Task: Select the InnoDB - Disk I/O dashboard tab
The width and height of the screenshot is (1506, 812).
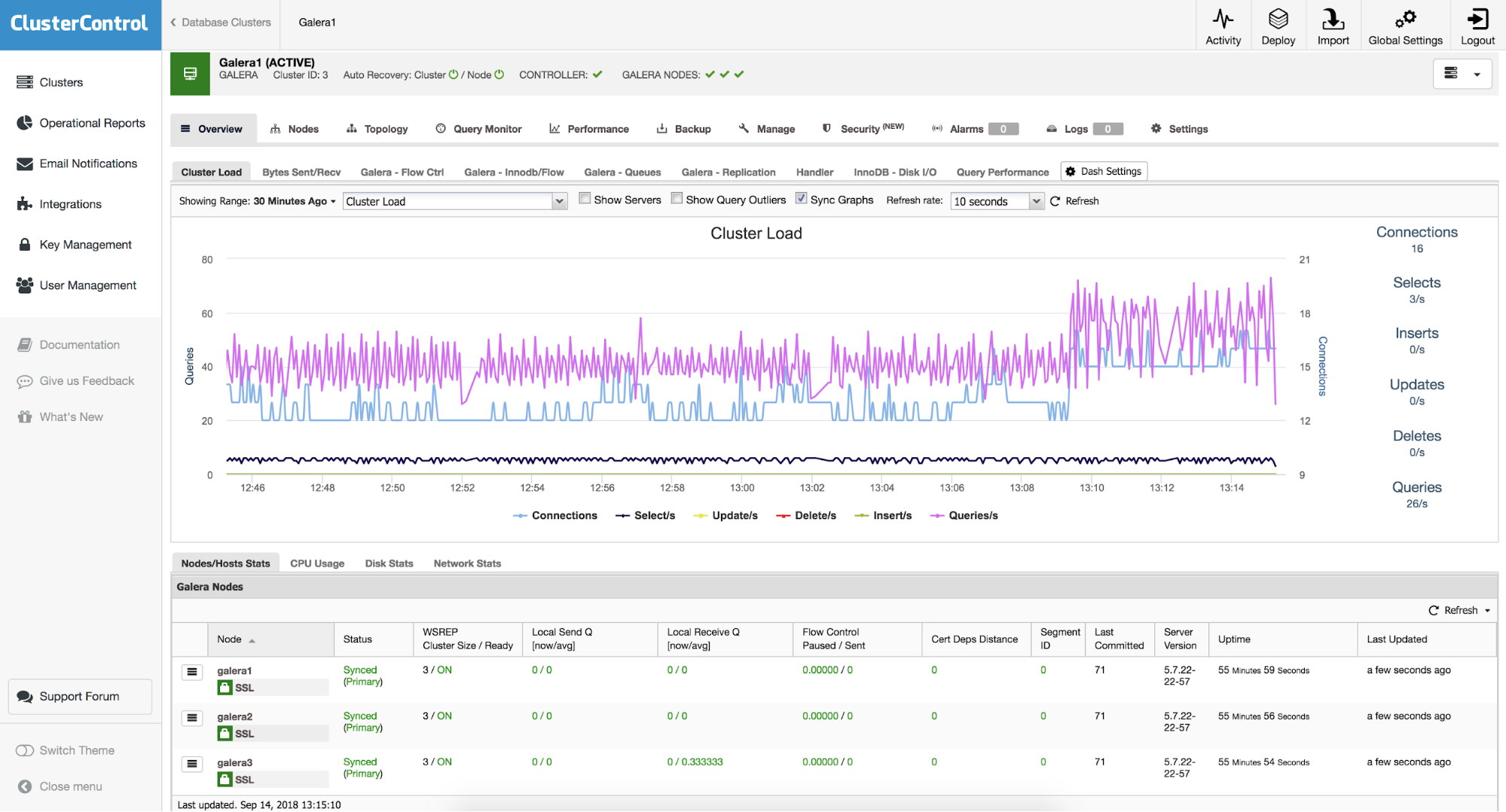Action: pyautogui.click(x=895, y=172)
